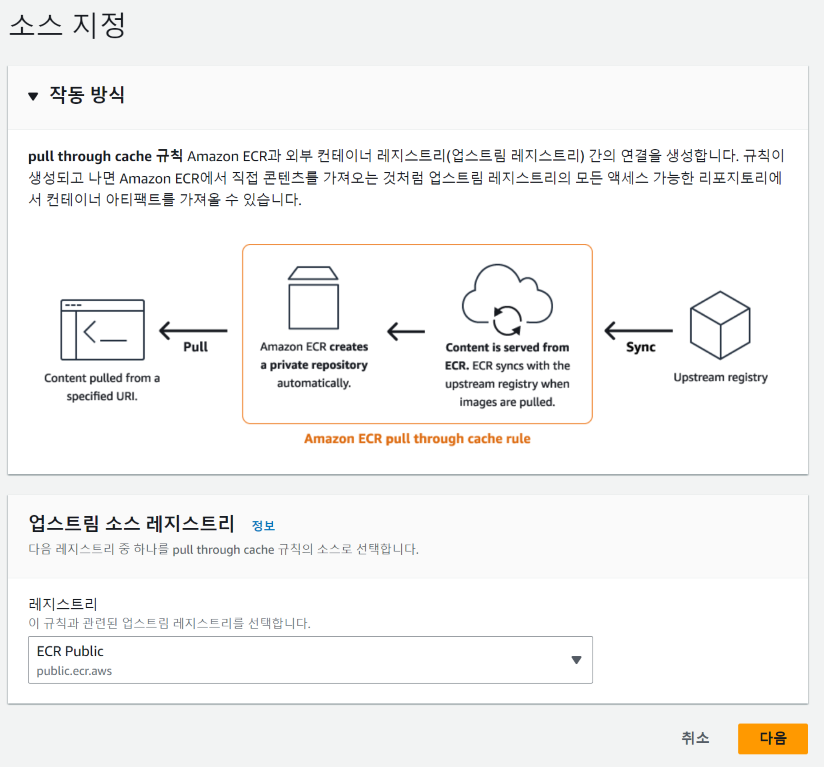Screen dimensions: 824x767
Task: Click the Pull arrow in diagram
Action: tap(193, 330)
